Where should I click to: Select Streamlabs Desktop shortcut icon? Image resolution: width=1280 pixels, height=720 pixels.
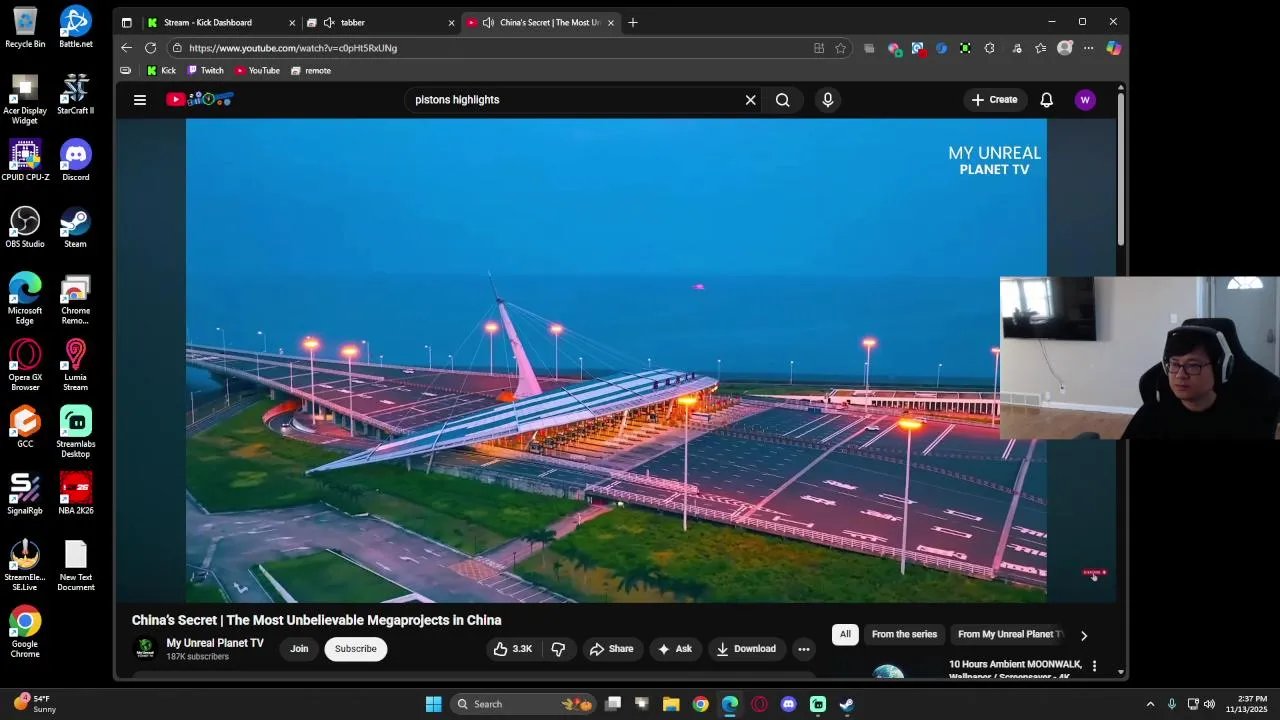pyautogui.click(x=75, y=432)
